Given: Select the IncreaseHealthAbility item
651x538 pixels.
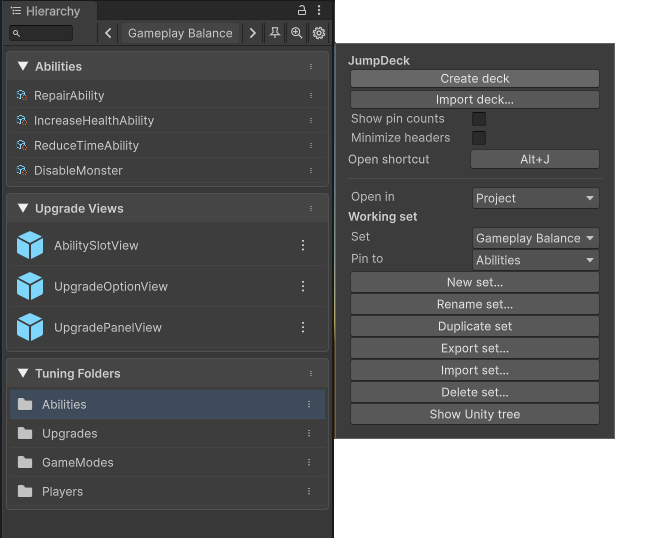Looking at the screenshot, I should pos(168,120).
